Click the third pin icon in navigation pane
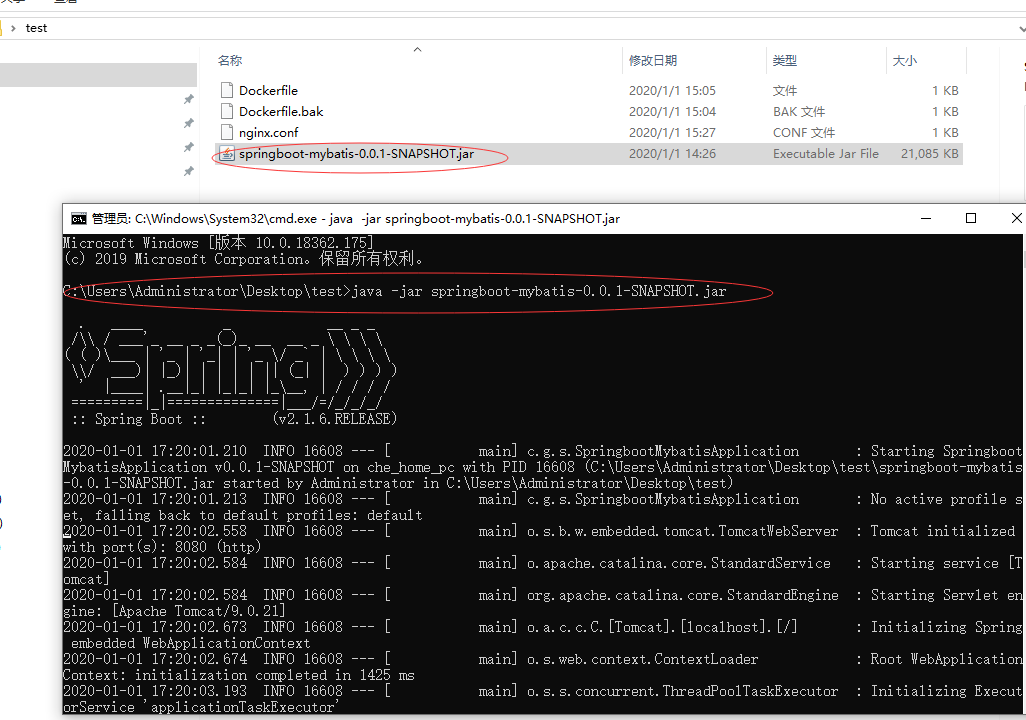This screenshot has height=720, width=1026. (188, 147)
